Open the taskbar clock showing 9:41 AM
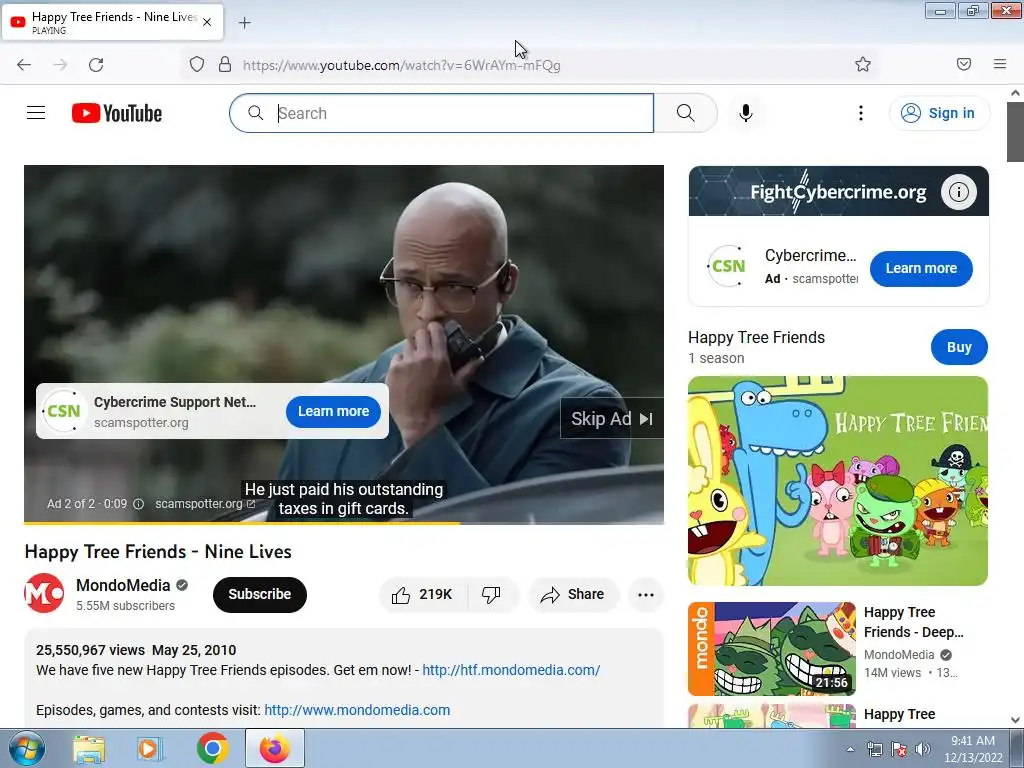Viewport: 1024px width, 768px height. 973,749
